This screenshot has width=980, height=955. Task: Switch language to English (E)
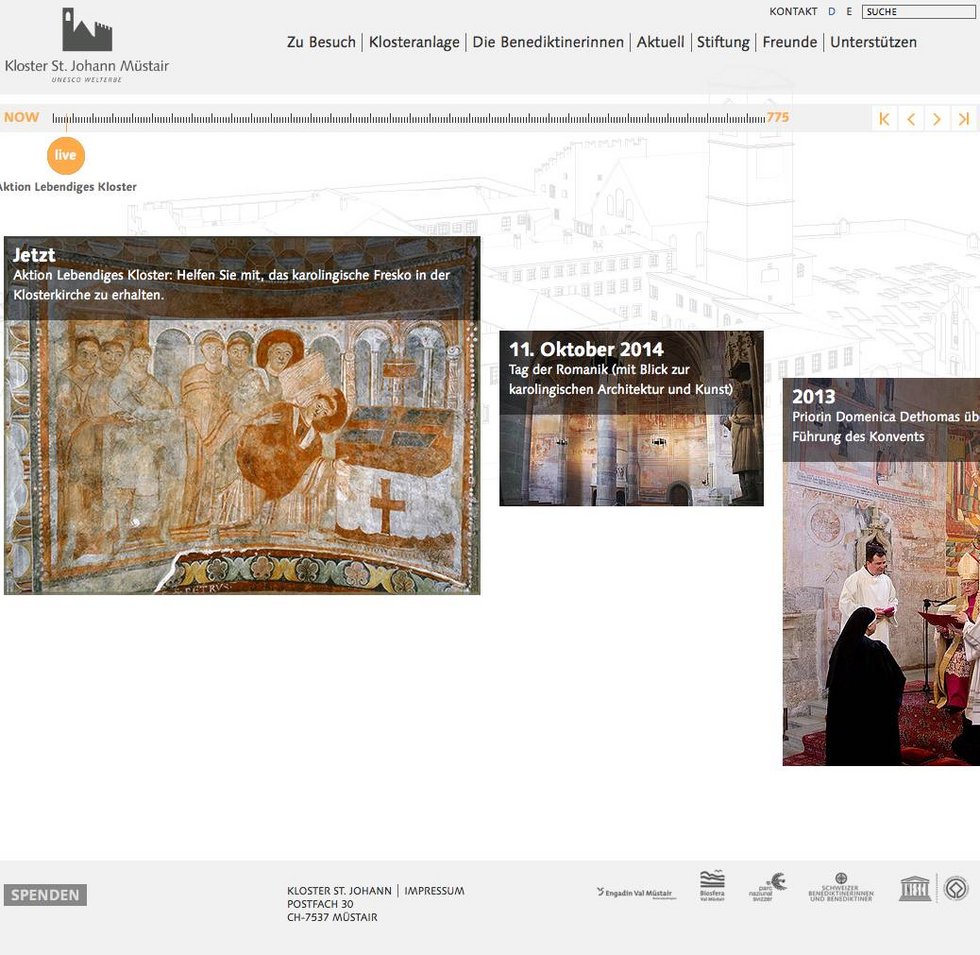[x=849, y=11]
